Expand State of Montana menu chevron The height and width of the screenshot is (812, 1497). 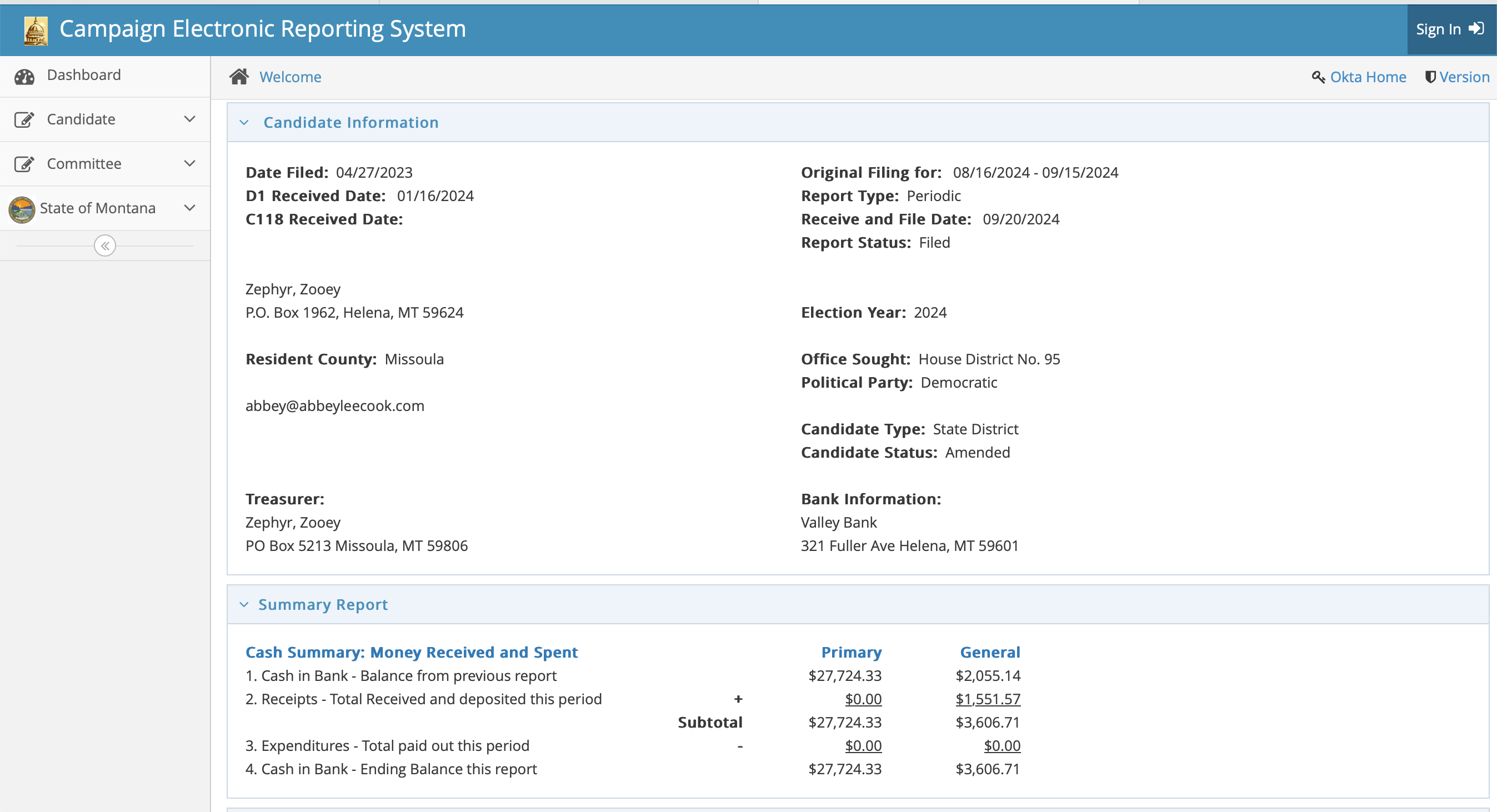click(x=189, y=208)
